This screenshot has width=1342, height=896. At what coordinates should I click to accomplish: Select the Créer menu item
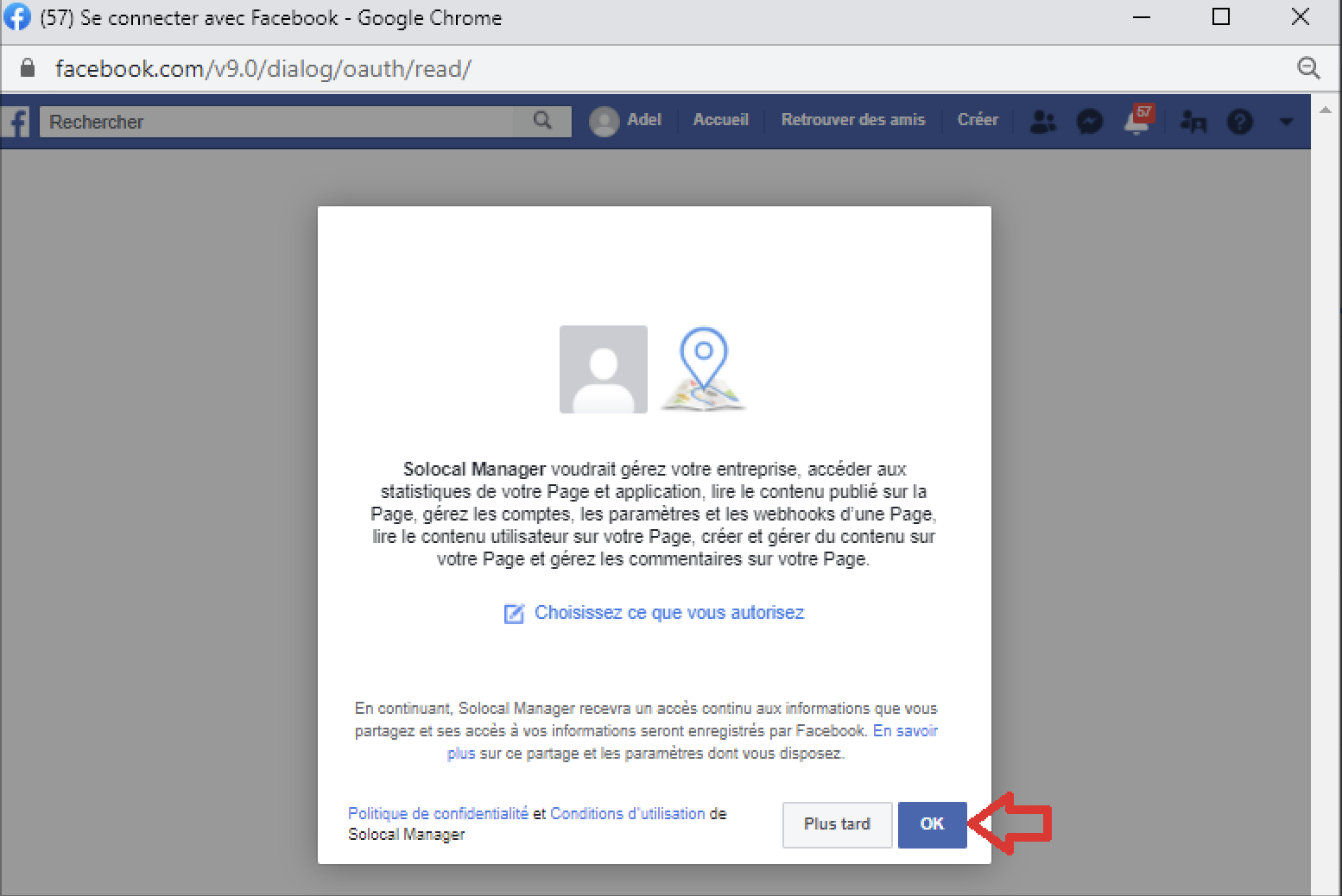pos(977,120)
